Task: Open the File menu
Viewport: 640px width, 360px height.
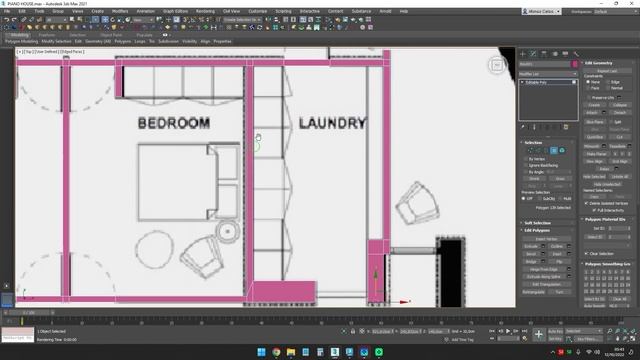Action: click(x=7, y=11)
